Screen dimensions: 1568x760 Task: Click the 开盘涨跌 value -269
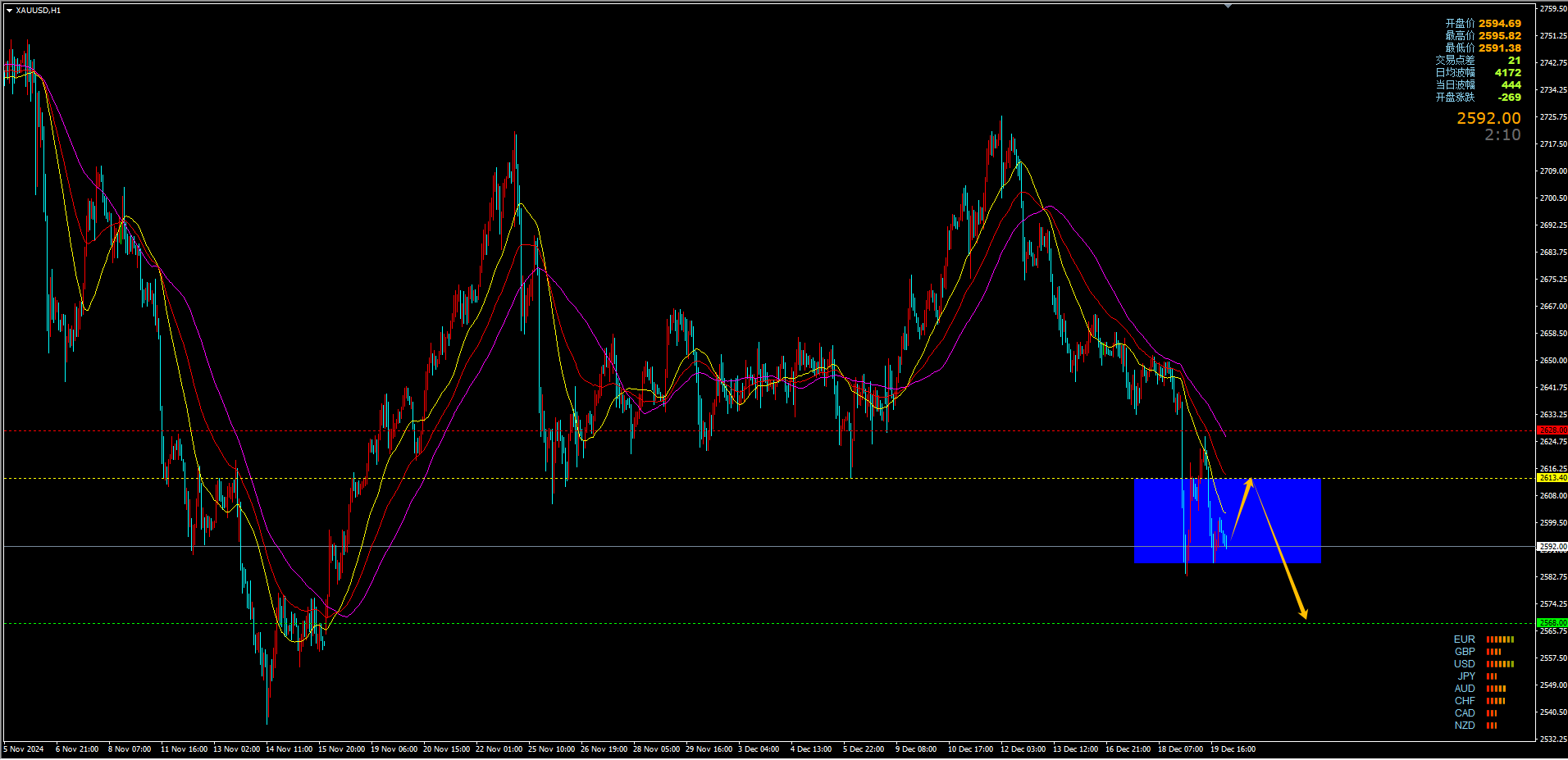pos(1509,98)
